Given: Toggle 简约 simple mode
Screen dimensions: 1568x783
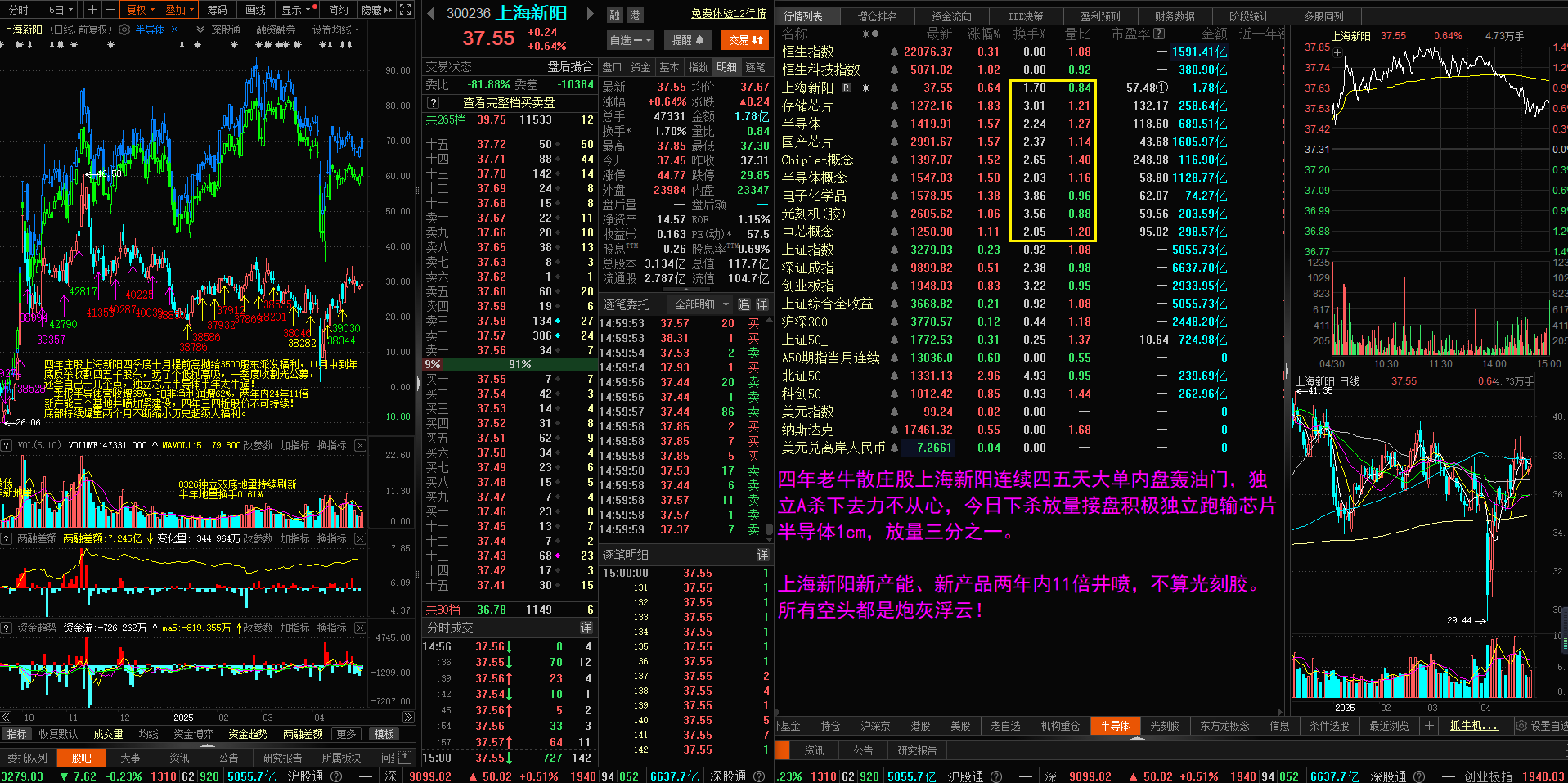Looking at the screenshot, I should click(x=339, y=10).
